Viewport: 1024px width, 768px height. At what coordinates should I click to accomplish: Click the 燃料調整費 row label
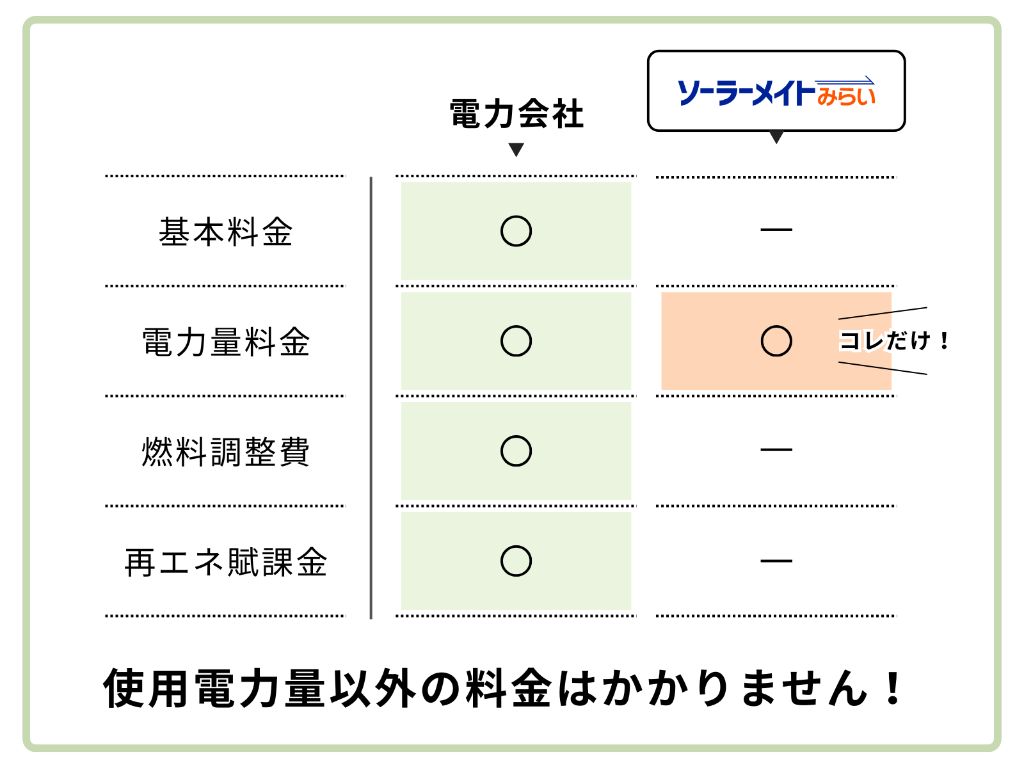pos(226,452)
